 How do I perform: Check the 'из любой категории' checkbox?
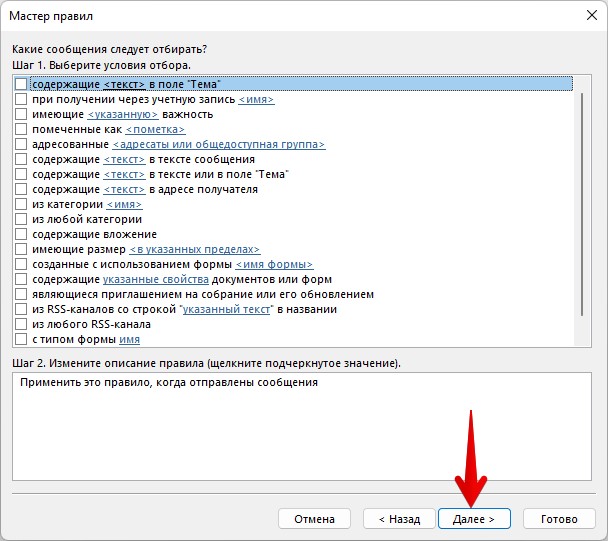21,219
